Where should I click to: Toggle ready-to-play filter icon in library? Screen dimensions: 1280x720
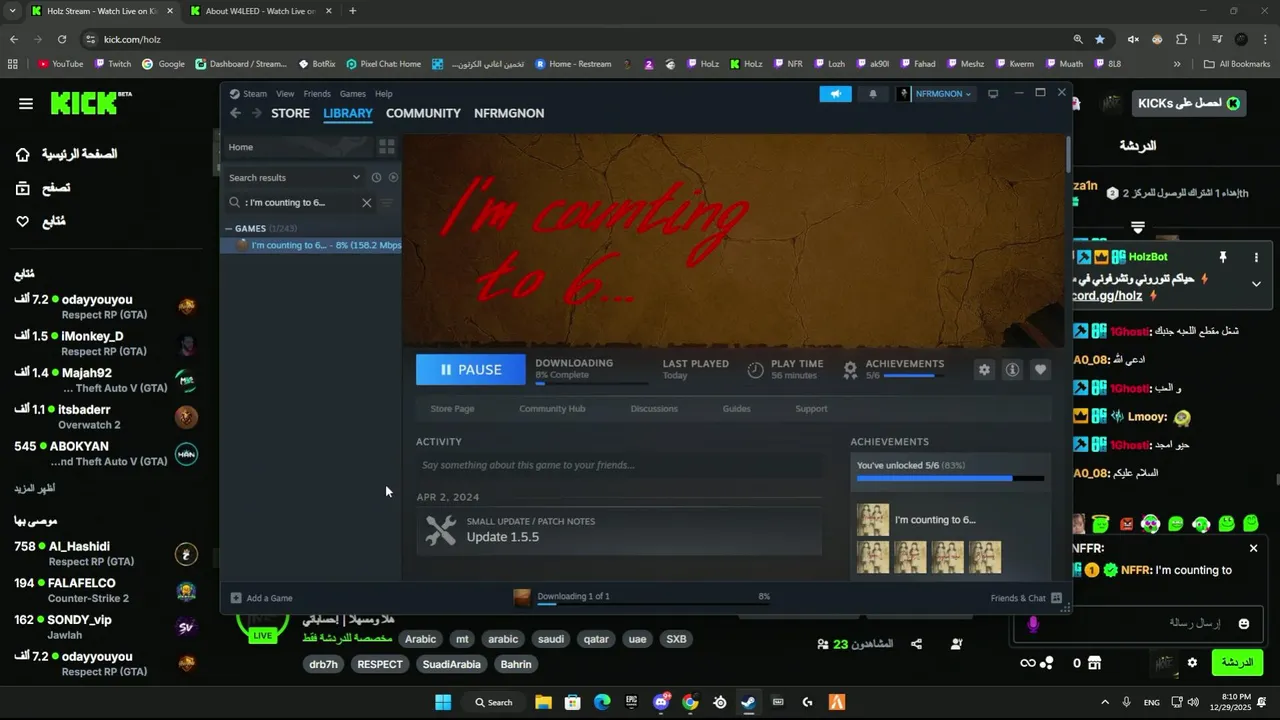393,177
